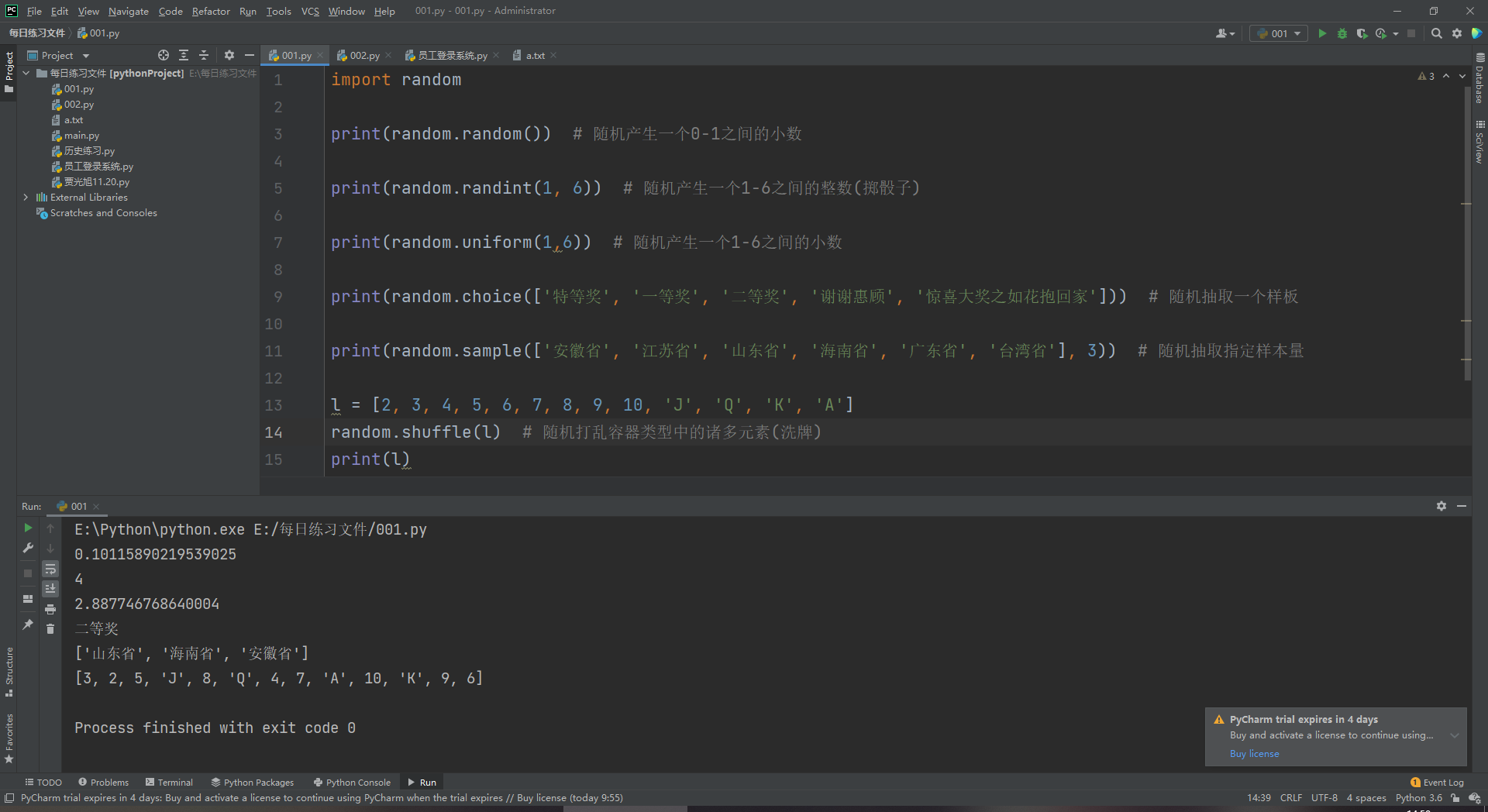Open the wrench icon in the Run panel
Viewport: 1488px width, 812px height.
(28, 548)
